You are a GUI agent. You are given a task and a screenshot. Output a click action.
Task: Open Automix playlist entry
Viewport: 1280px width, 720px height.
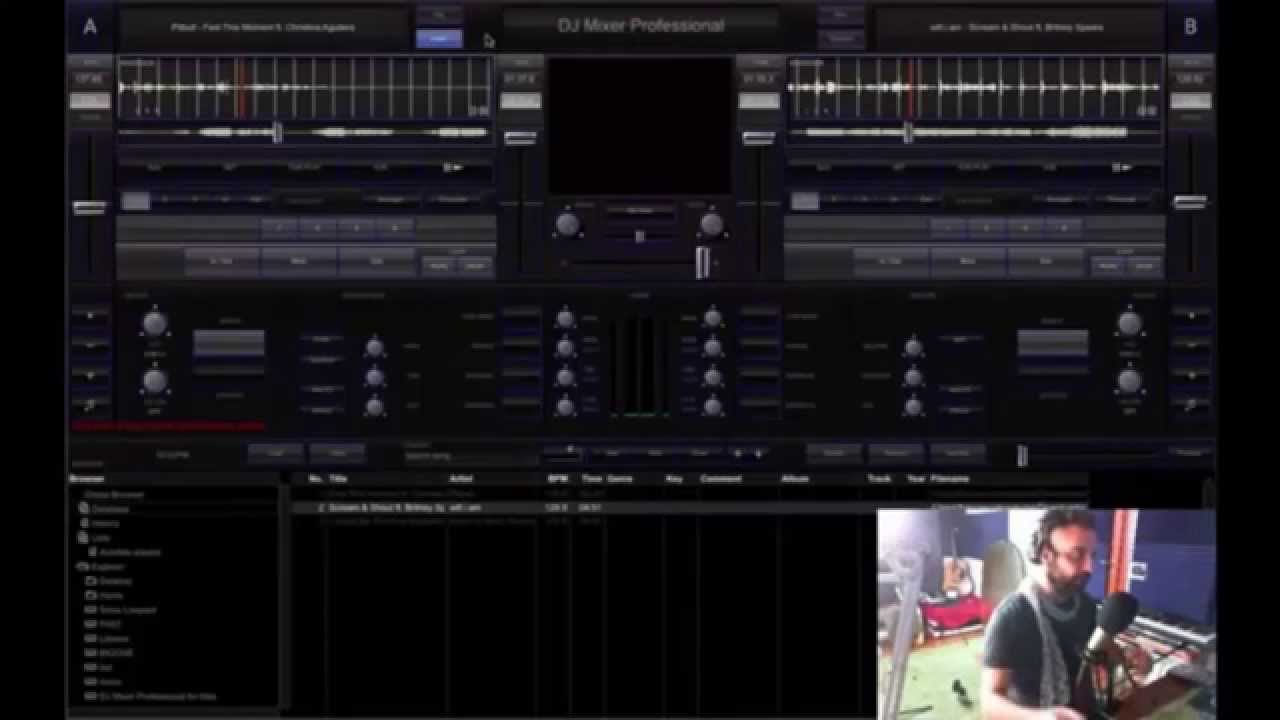[x=130, y=552]
